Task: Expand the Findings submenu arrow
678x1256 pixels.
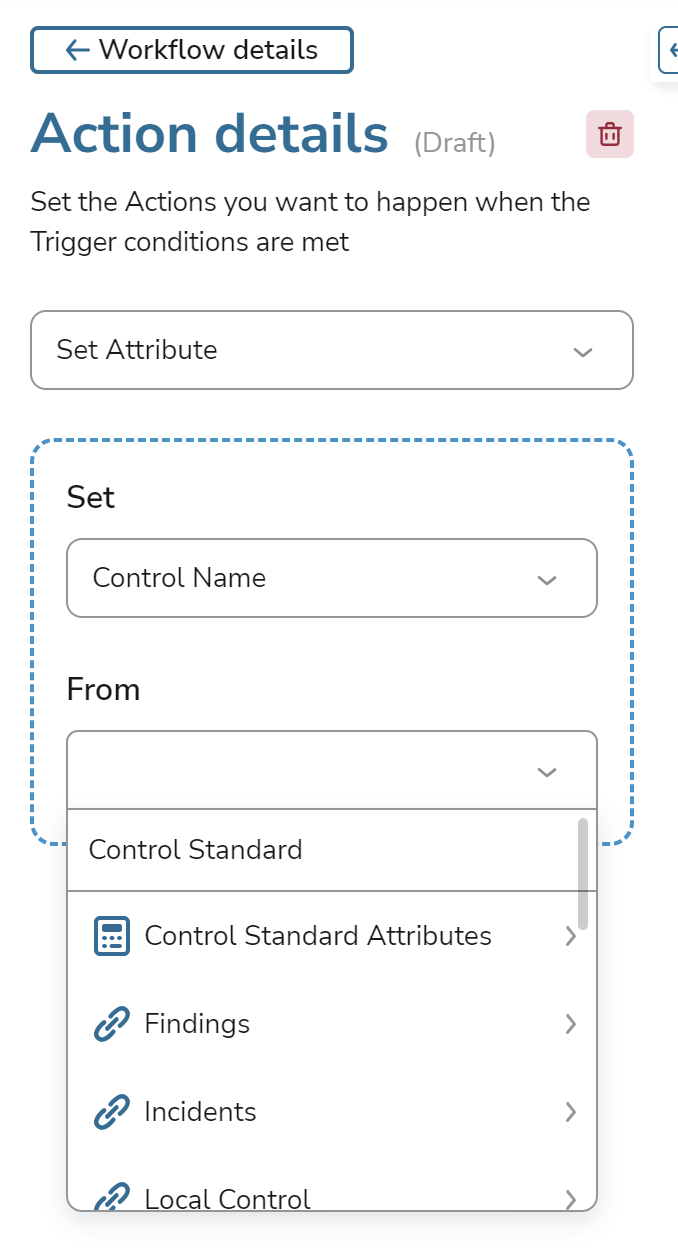Action: [571, 1024]
